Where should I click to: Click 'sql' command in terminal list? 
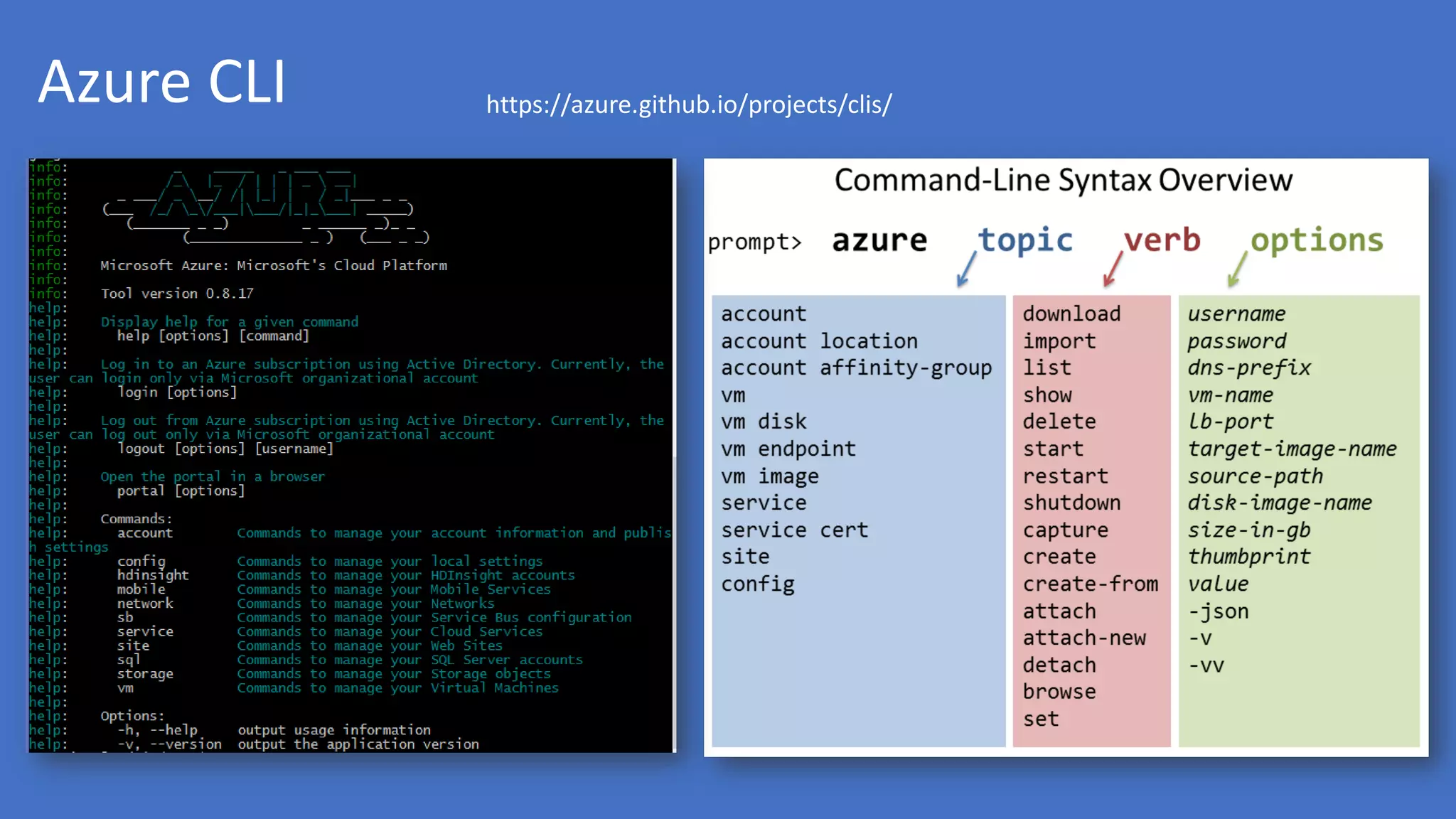point(129,660)
